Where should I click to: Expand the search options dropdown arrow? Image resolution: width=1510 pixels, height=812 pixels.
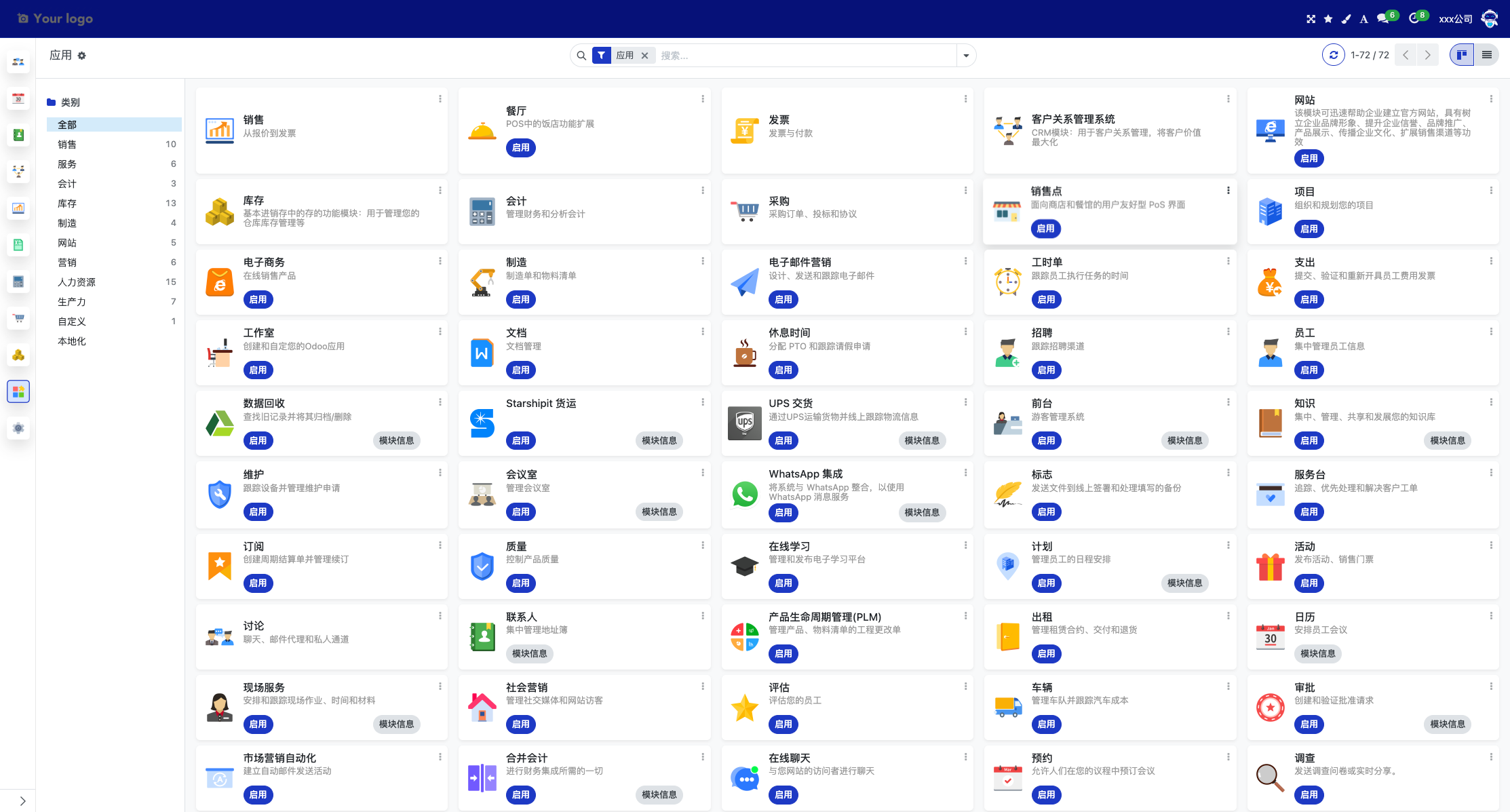966,56
